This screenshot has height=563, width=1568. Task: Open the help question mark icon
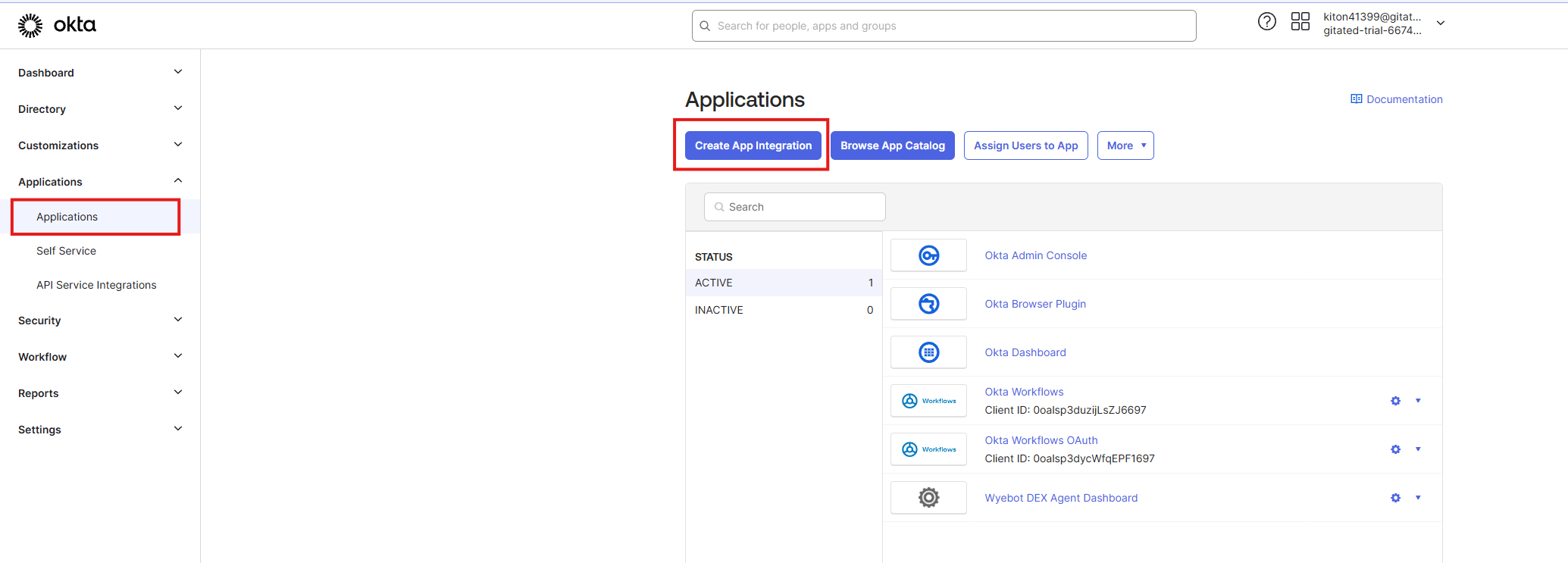click(x=1266, y=22)
